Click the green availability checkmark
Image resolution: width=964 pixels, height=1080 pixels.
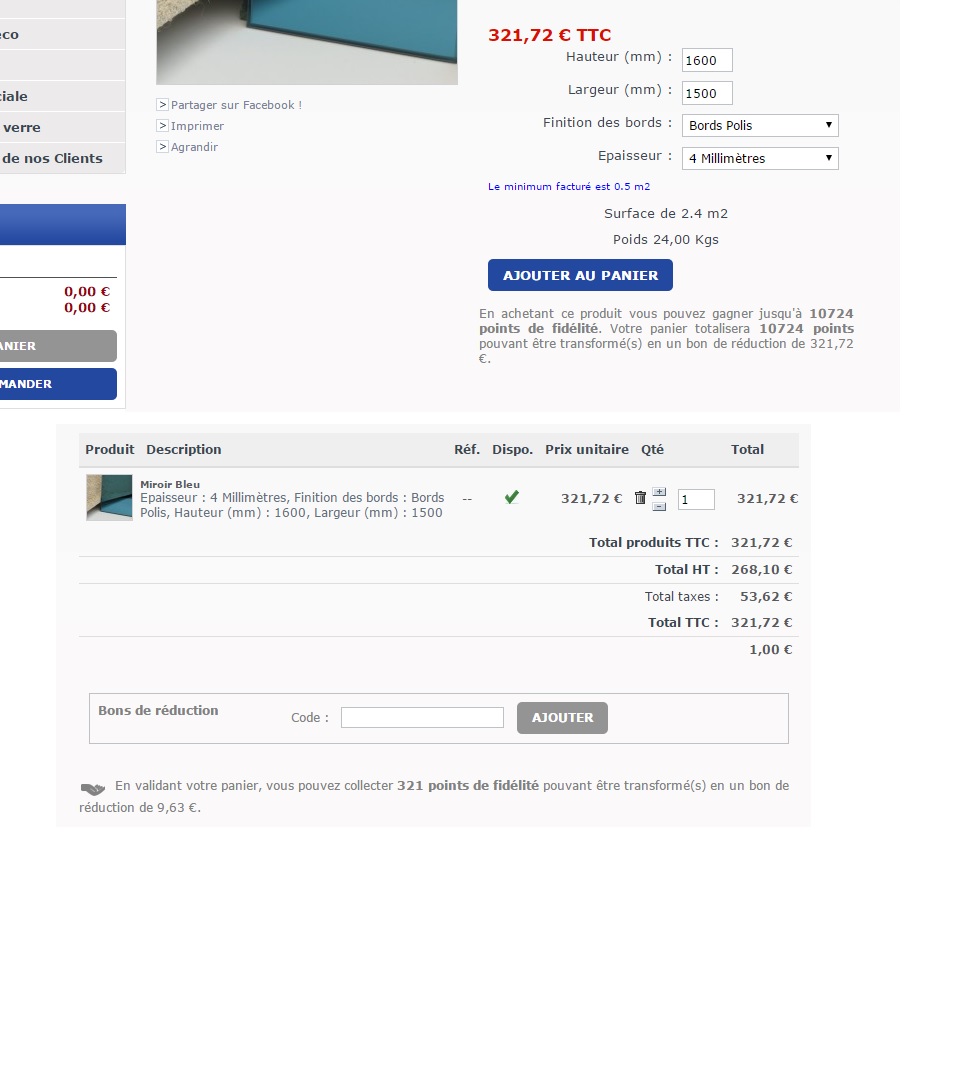[x=512, y=497]
